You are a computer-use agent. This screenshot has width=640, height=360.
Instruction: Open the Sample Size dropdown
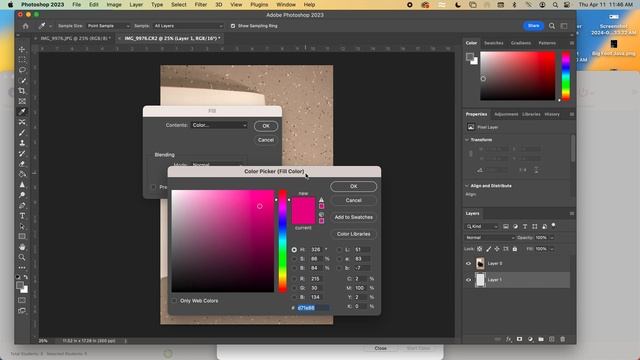coord(108,26)
